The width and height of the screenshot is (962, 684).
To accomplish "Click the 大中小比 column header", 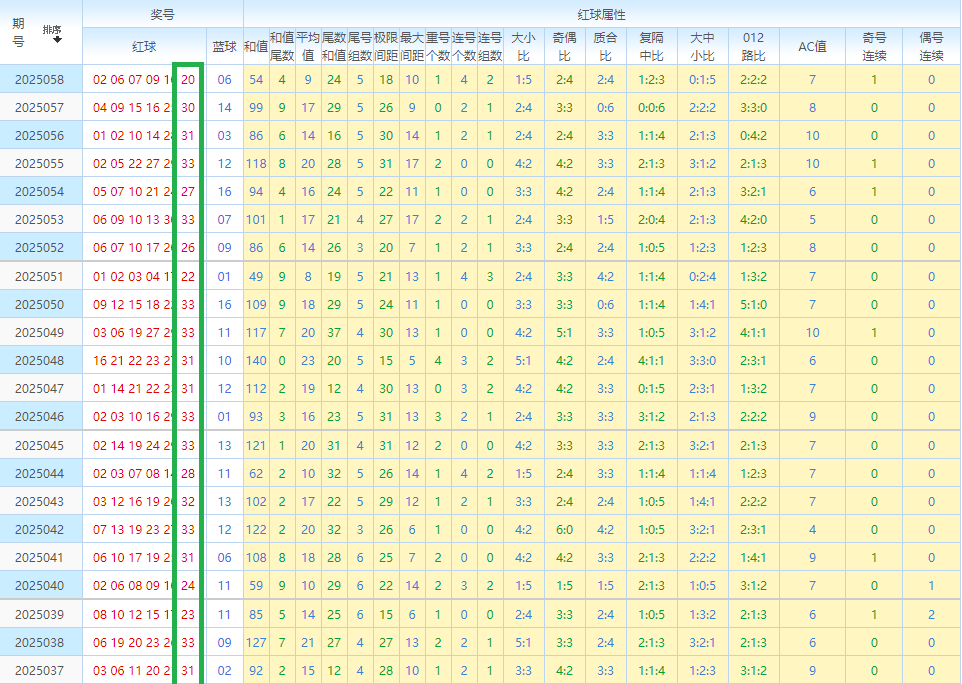I will [x=702, y=46].
